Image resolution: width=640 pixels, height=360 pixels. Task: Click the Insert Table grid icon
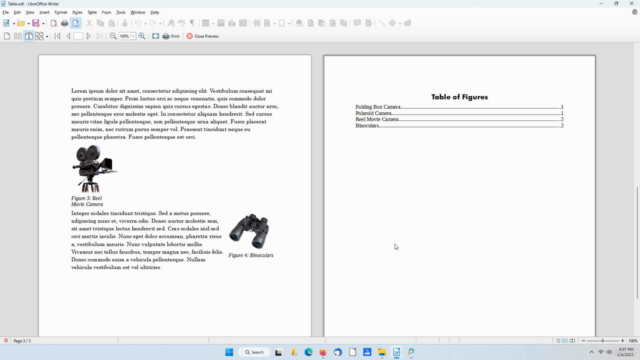pyautogui.click(x=206, y=23)
